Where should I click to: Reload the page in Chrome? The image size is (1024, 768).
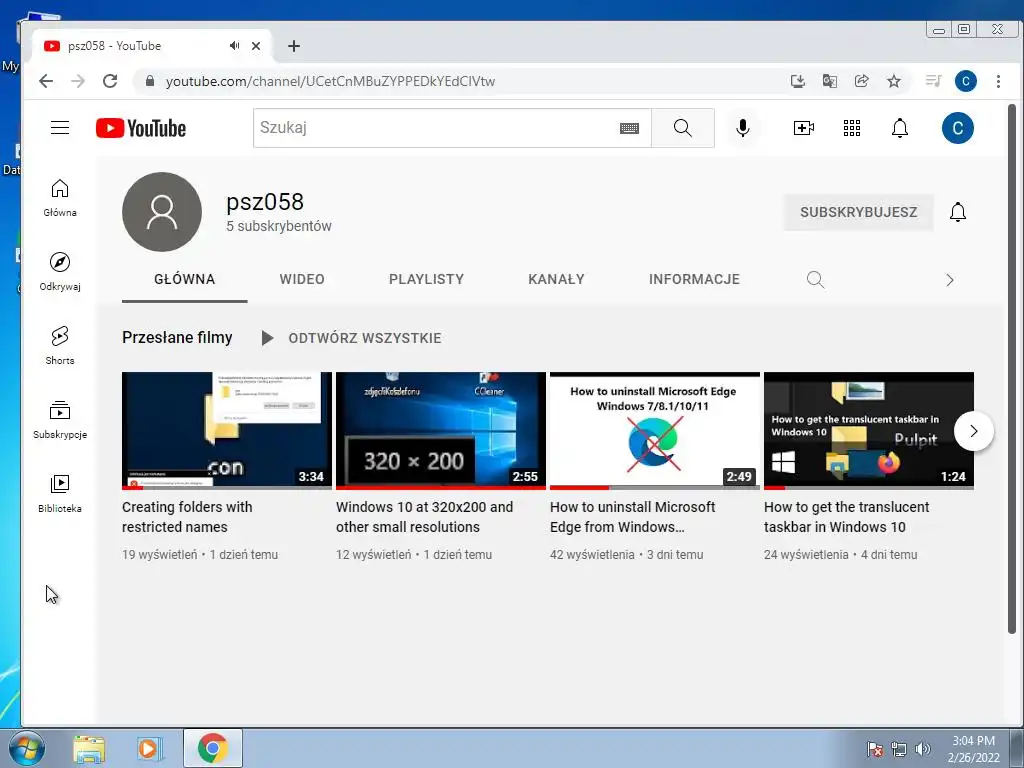coord(110,81)
